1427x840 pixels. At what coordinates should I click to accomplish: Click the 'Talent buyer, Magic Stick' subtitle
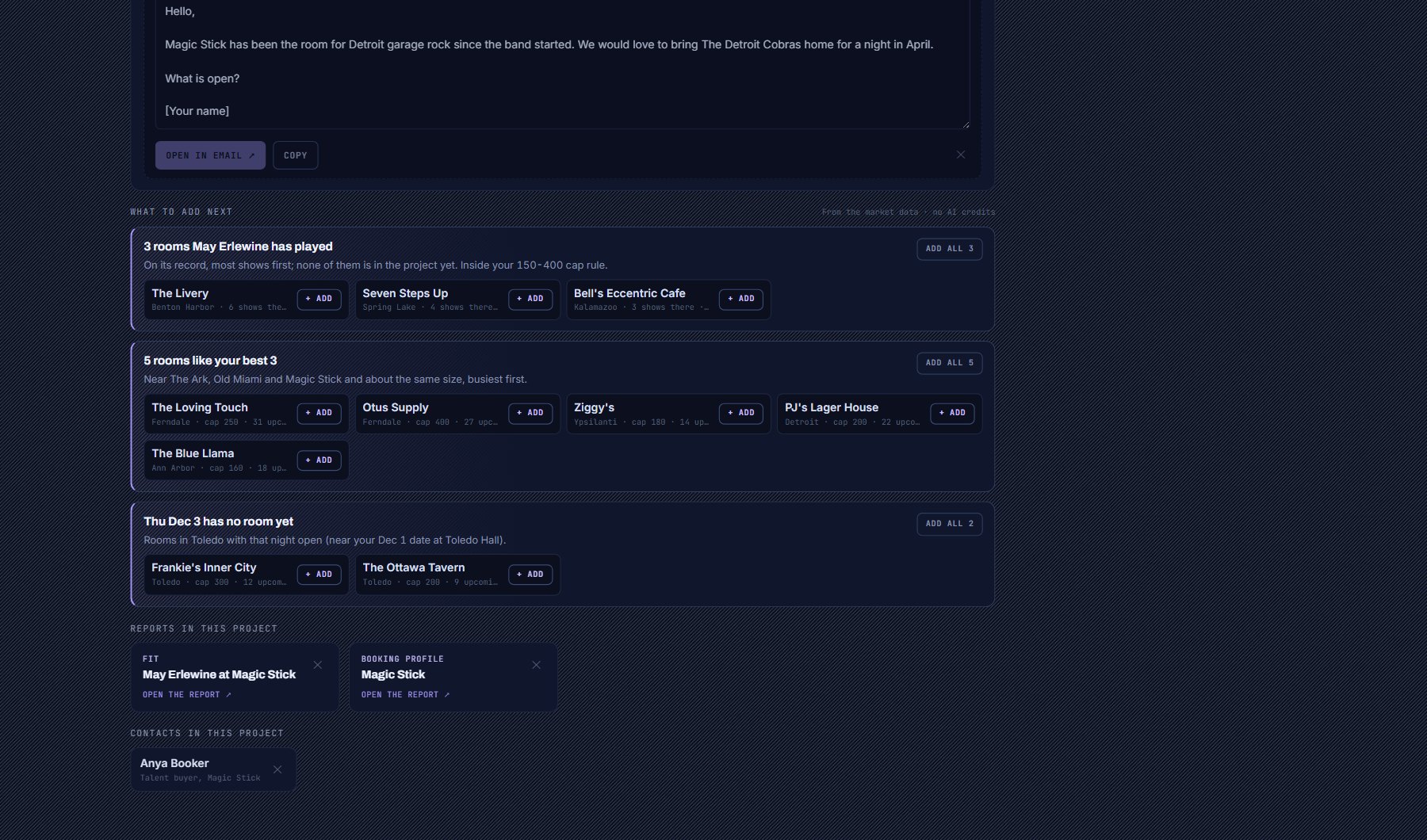[x=201, y=778]
